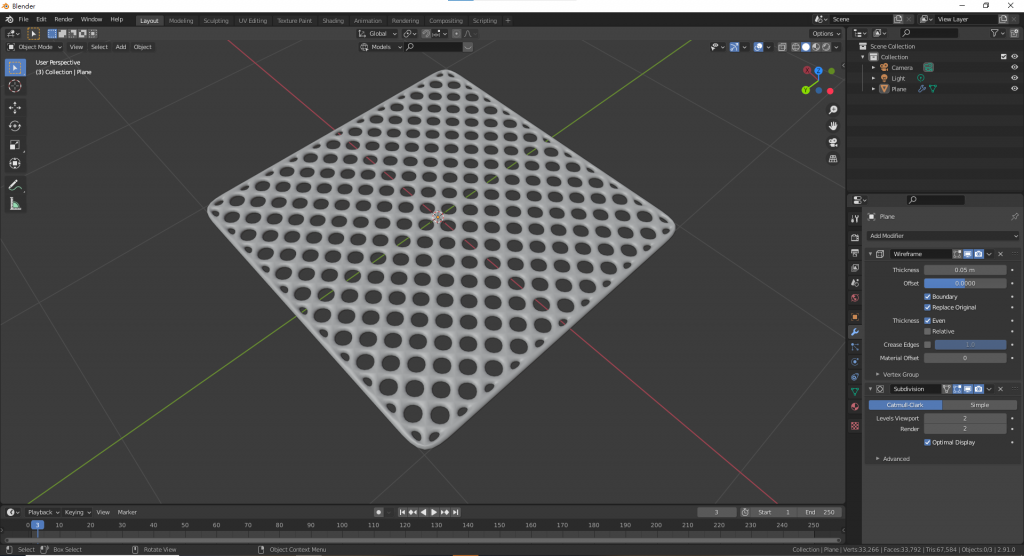Image resolution: width=1024 pixels, height=556 pixels.
Task: Choose the Measure tool
Action: point(15,204)
